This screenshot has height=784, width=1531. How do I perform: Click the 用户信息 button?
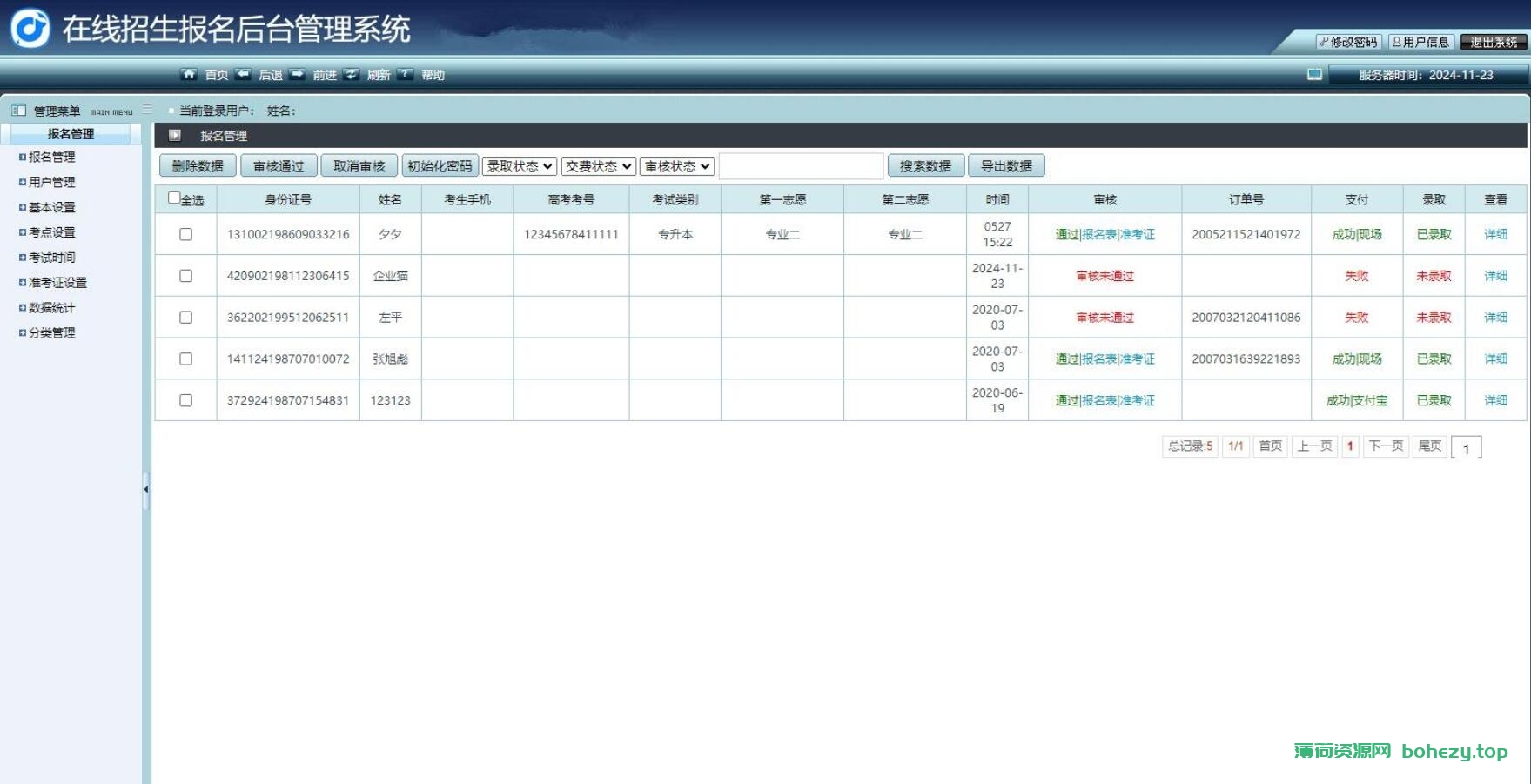pos(1420,42)
